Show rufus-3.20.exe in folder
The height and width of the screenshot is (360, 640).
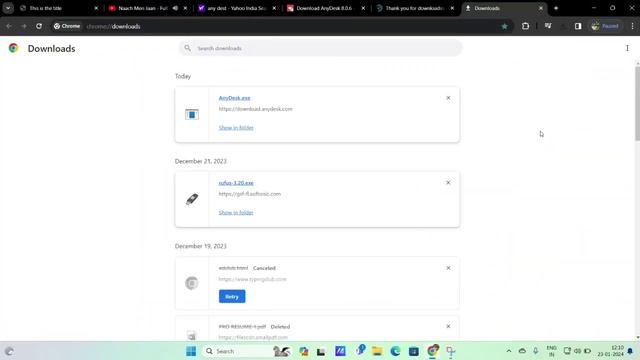[x=236, y=213]
